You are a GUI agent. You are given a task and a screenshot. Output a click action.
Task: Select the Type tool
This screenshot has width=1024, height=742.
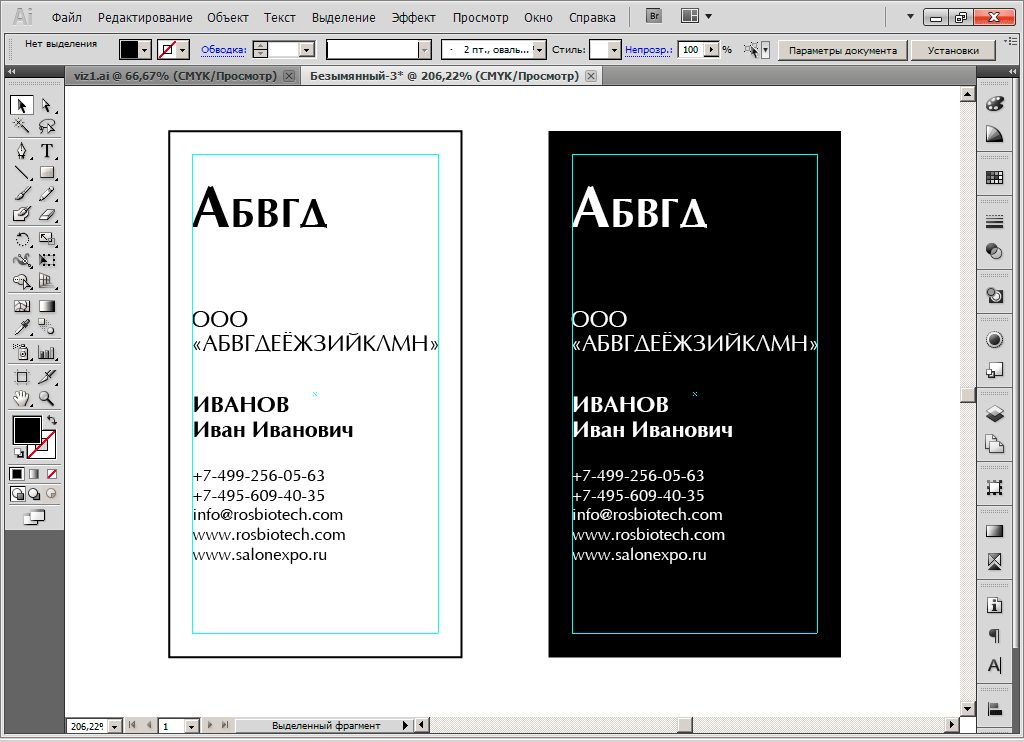pyautogui.click(x=46, y=151)
